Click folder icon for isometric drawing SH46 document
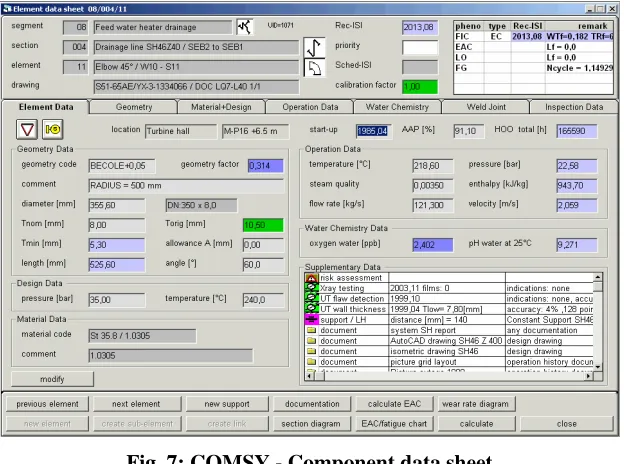This screenshot has width=624, height=464. [311, 351]
